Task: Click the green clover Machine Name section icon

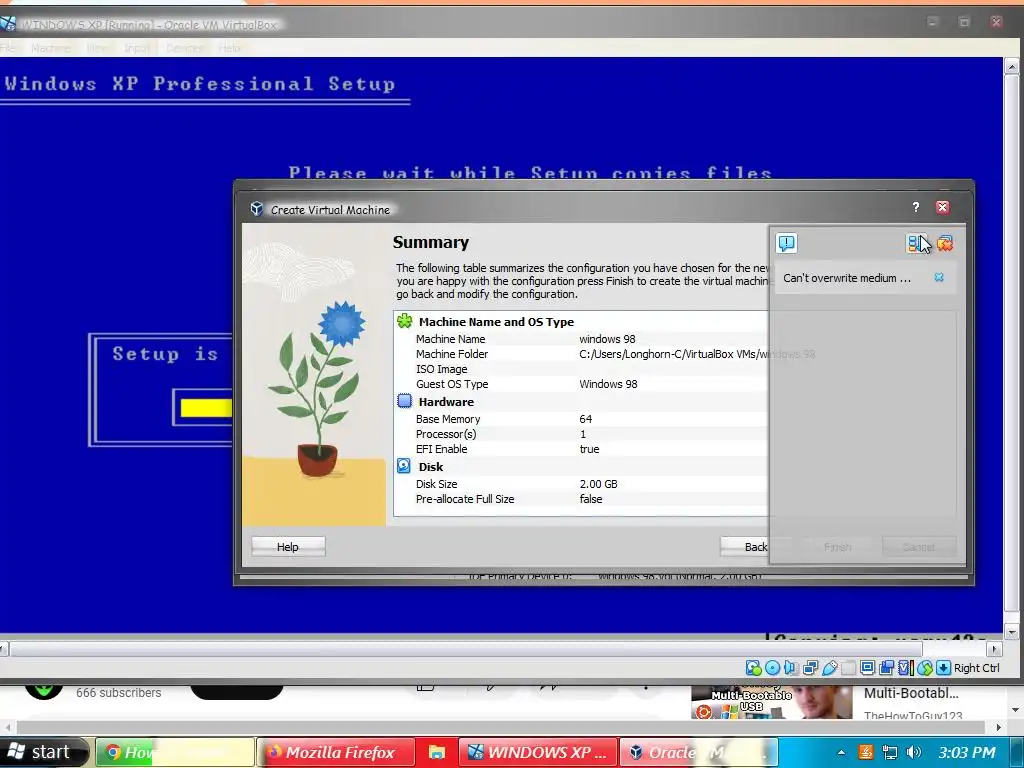Action: [404, 321]
